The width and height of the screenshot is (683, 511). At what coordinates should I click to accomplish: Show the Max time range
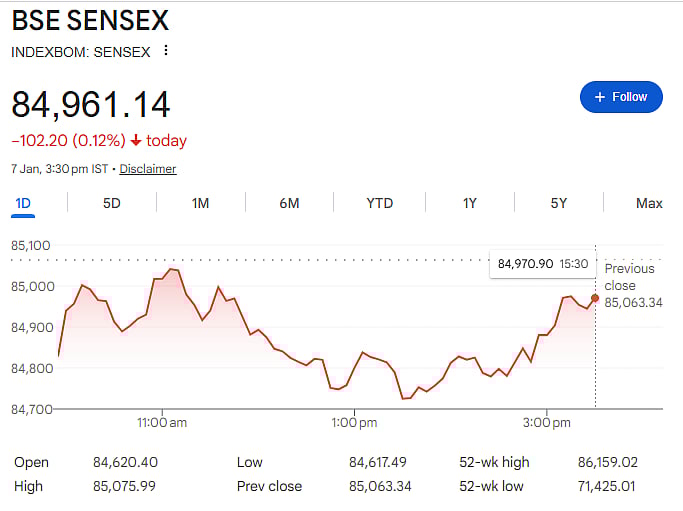point(649,203)
